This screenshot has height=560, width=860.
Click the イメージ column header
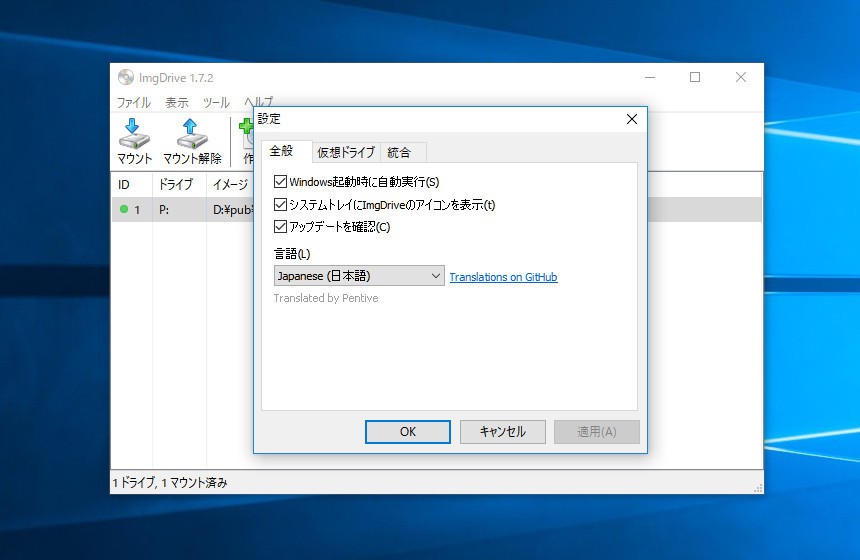[230, 185]
